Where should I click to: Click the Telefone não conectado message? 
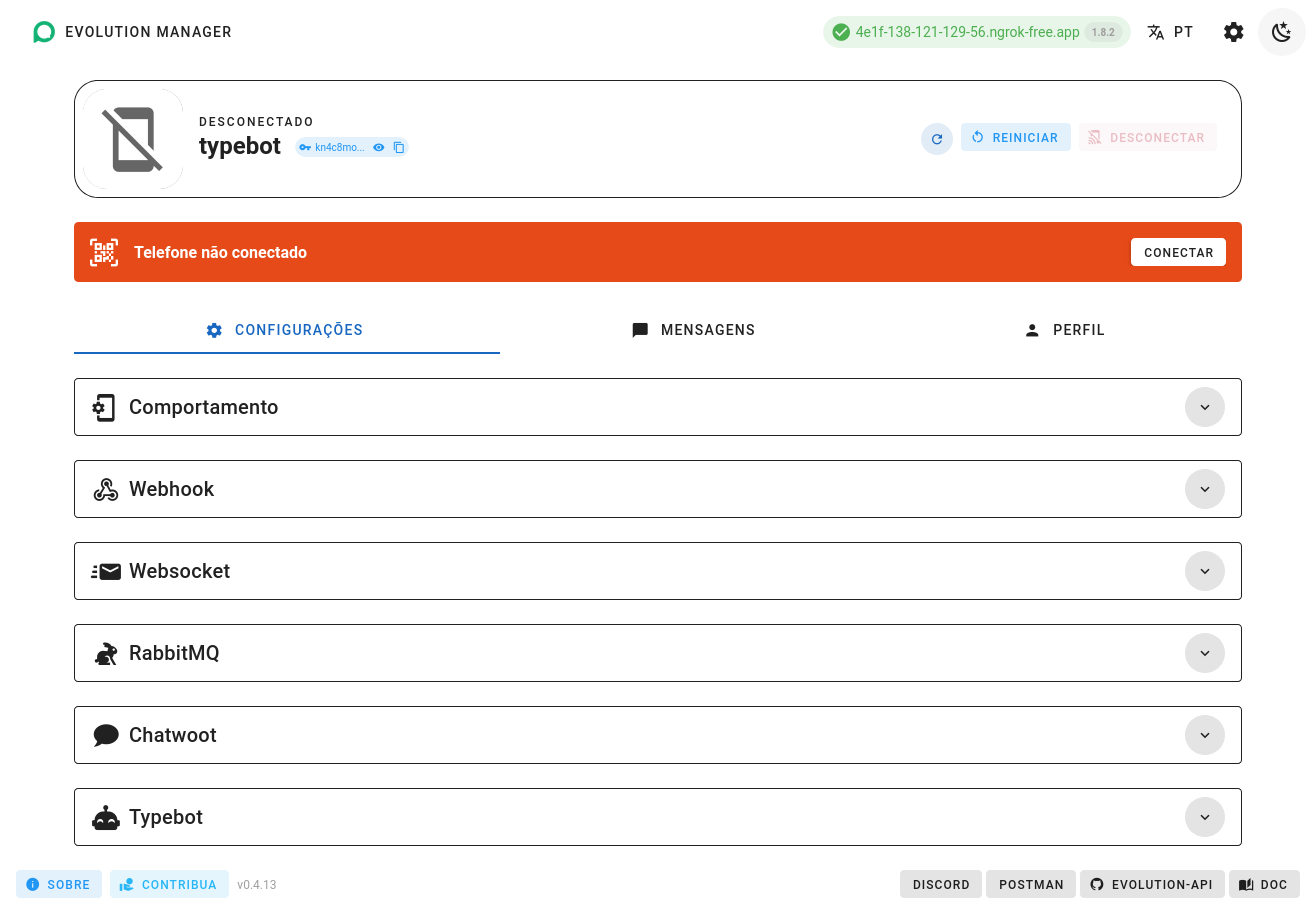click(x=220, y=252)
